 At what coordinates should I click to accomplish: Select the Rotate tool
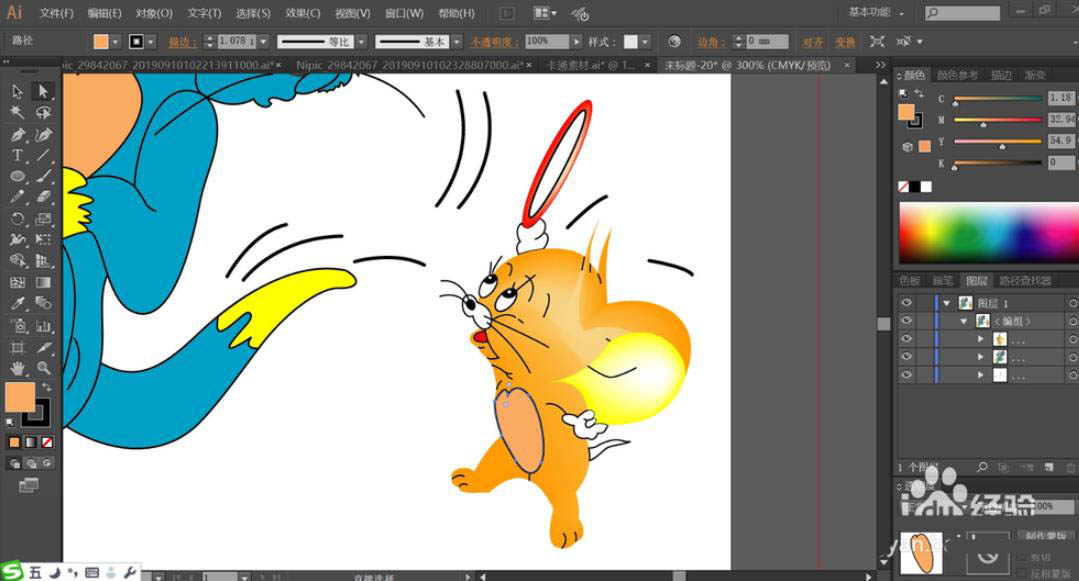pos(17,219)
